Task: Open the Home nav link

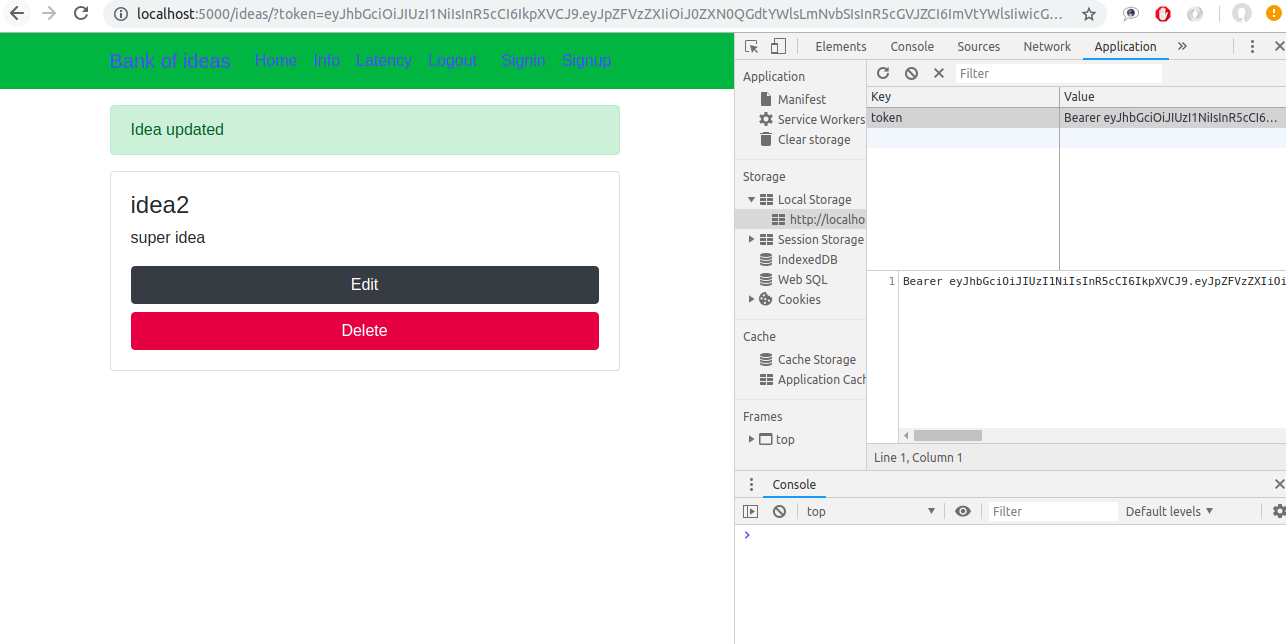Action: pyautogui.click(x=275, y=60)
